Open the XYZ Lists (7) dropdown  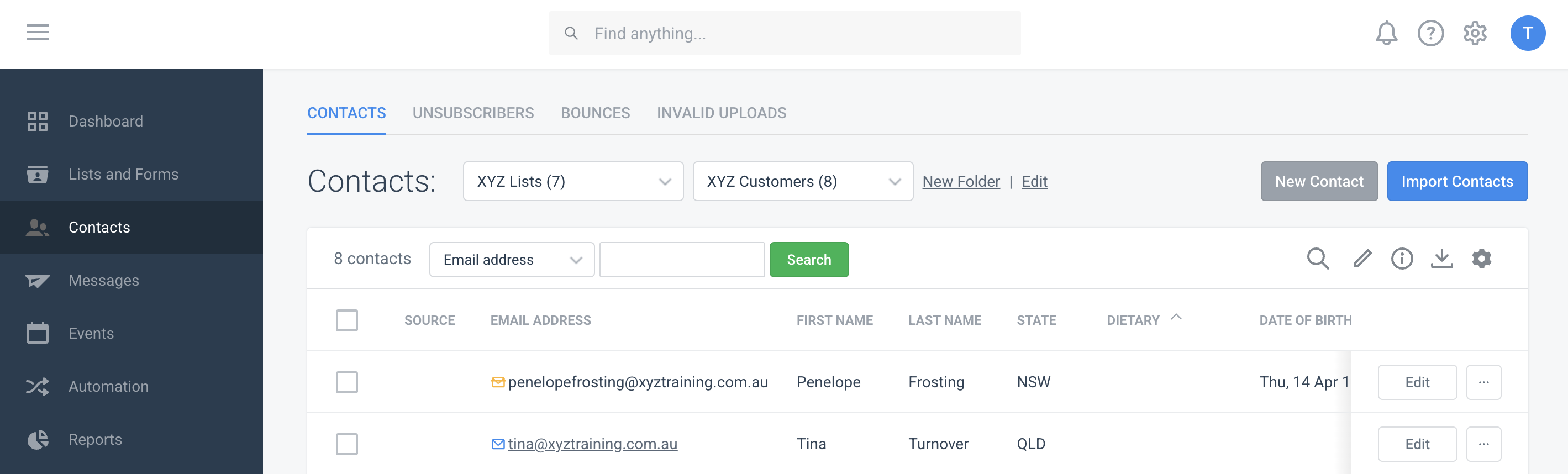pyautogui.click(x=573, y=181)
